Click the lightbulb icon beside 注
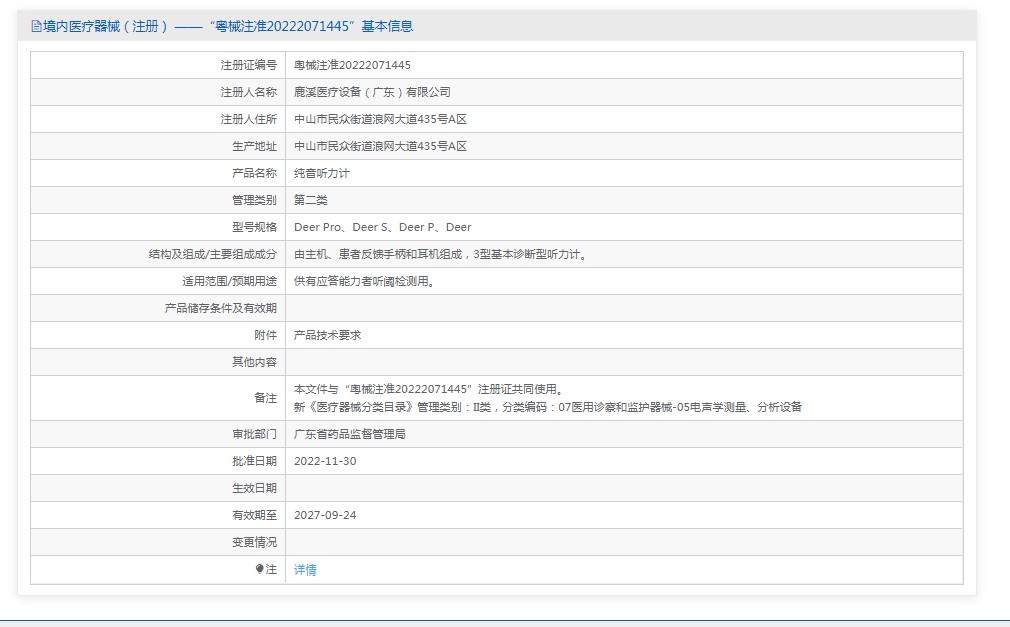The width and height of the screenshot is (1010, 627). tap(259, 569)
